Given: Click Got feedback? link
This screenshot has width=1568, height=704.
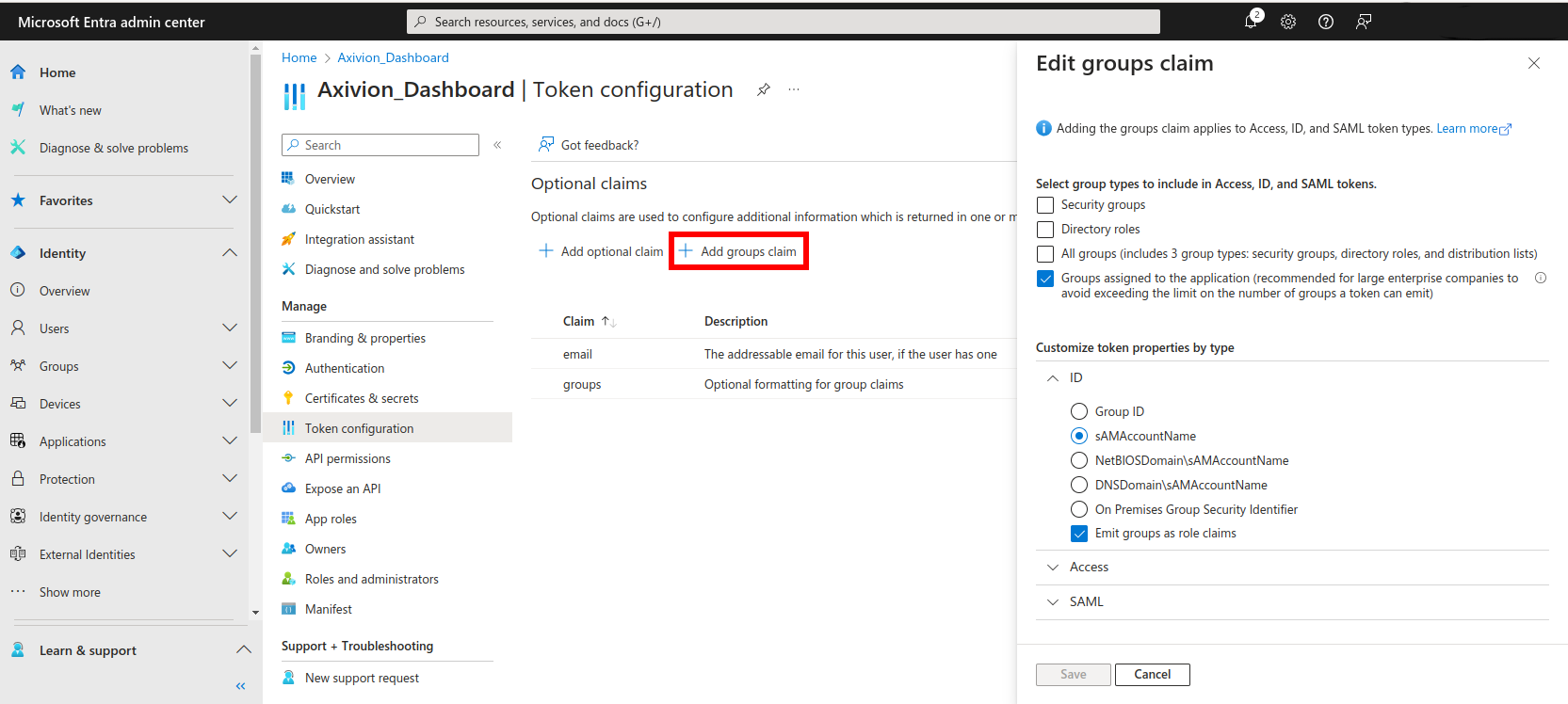Looking at the screenshot, I should click(589, 145).
